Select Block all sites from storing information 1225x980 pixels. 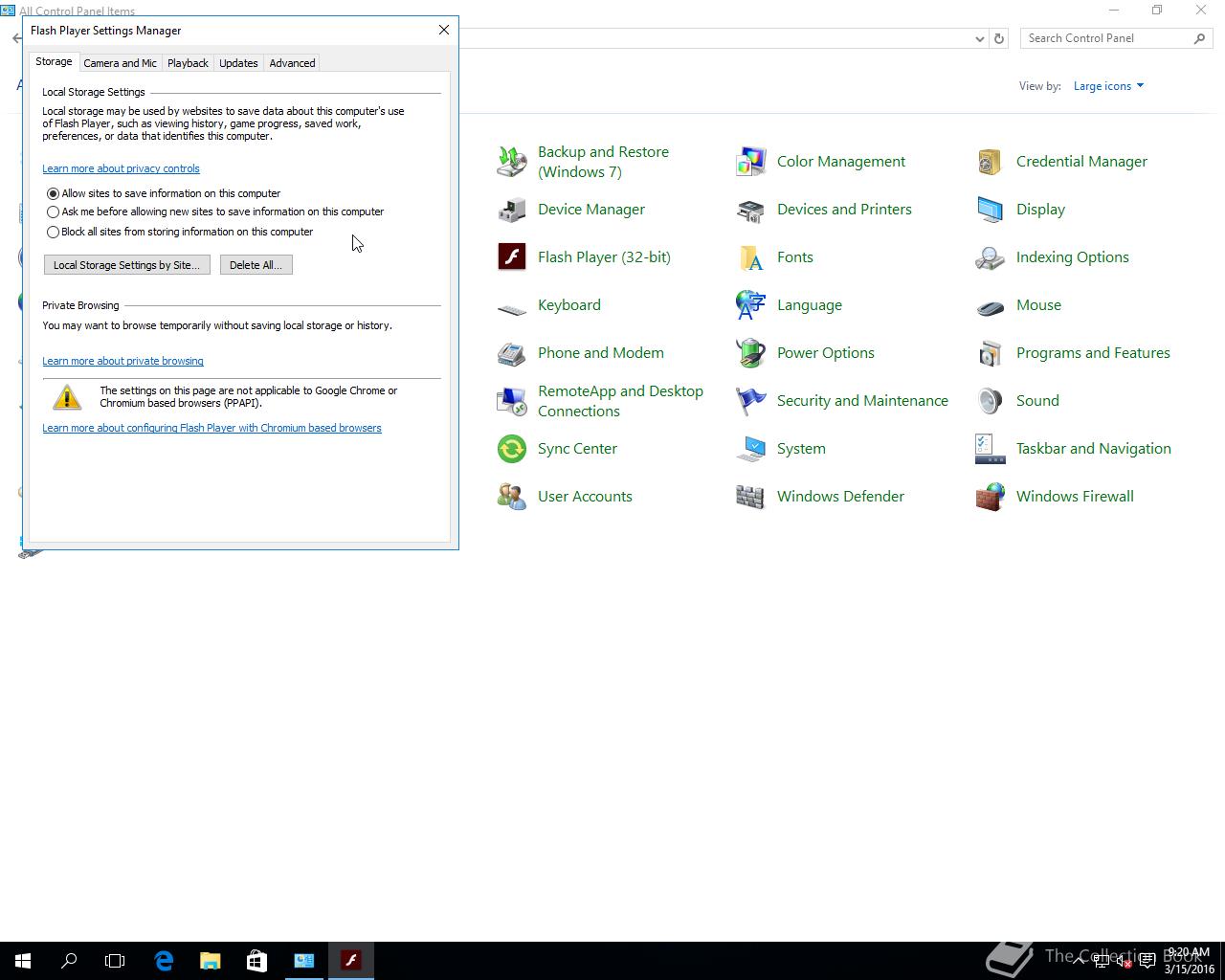(54, 232)
